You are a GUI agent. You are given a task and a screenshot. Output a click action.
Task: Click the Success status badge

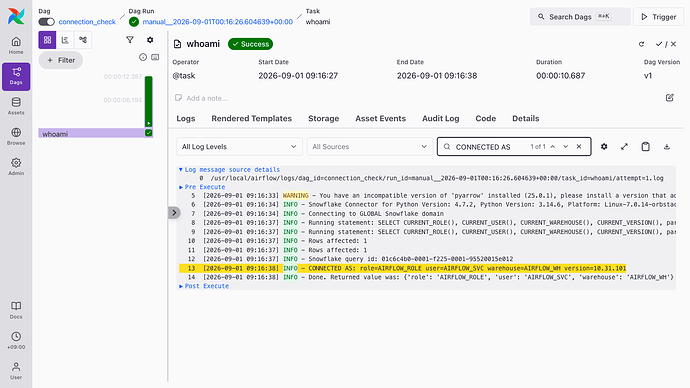(250, 44)
